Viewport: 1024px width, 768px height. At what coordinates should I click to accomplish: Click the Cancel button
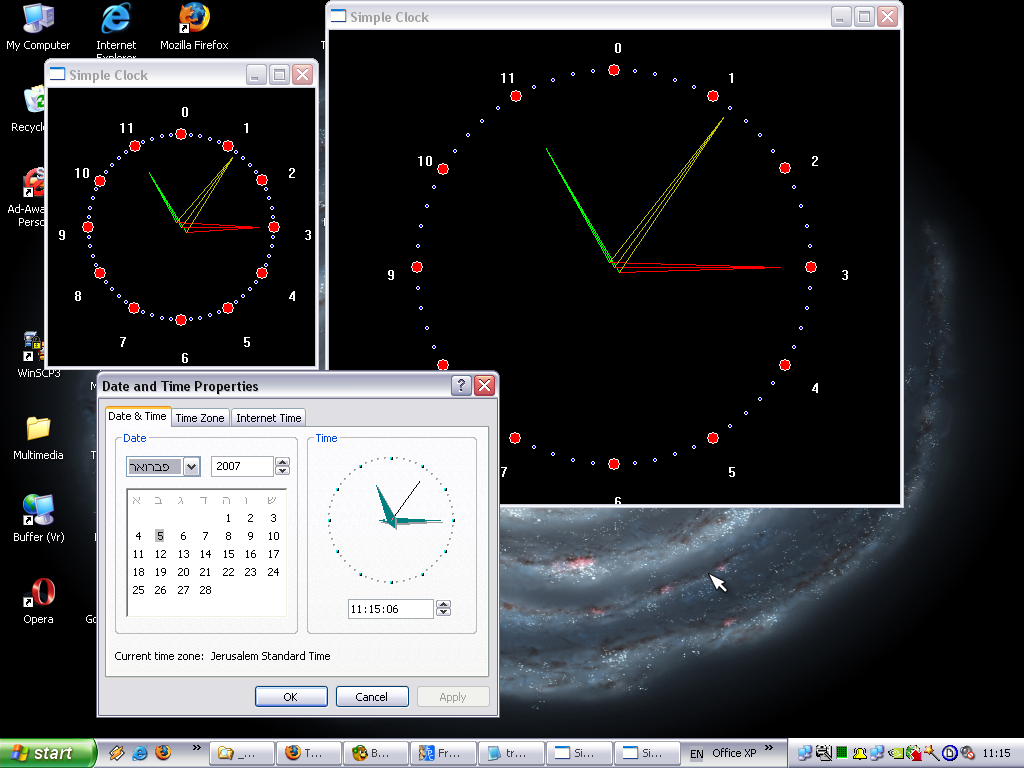coord(372,697)
